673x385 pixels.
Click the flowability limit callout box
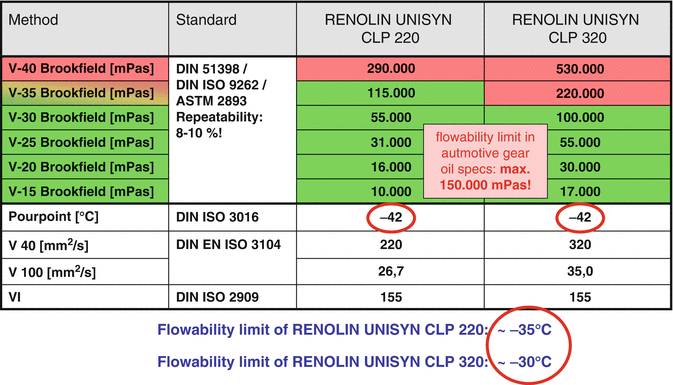coord(485,161)
